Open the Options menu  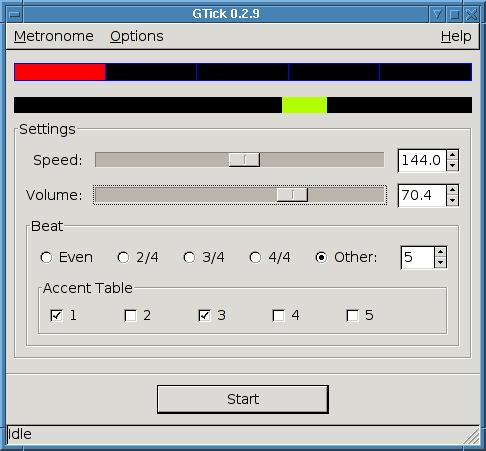pos(137,36)
